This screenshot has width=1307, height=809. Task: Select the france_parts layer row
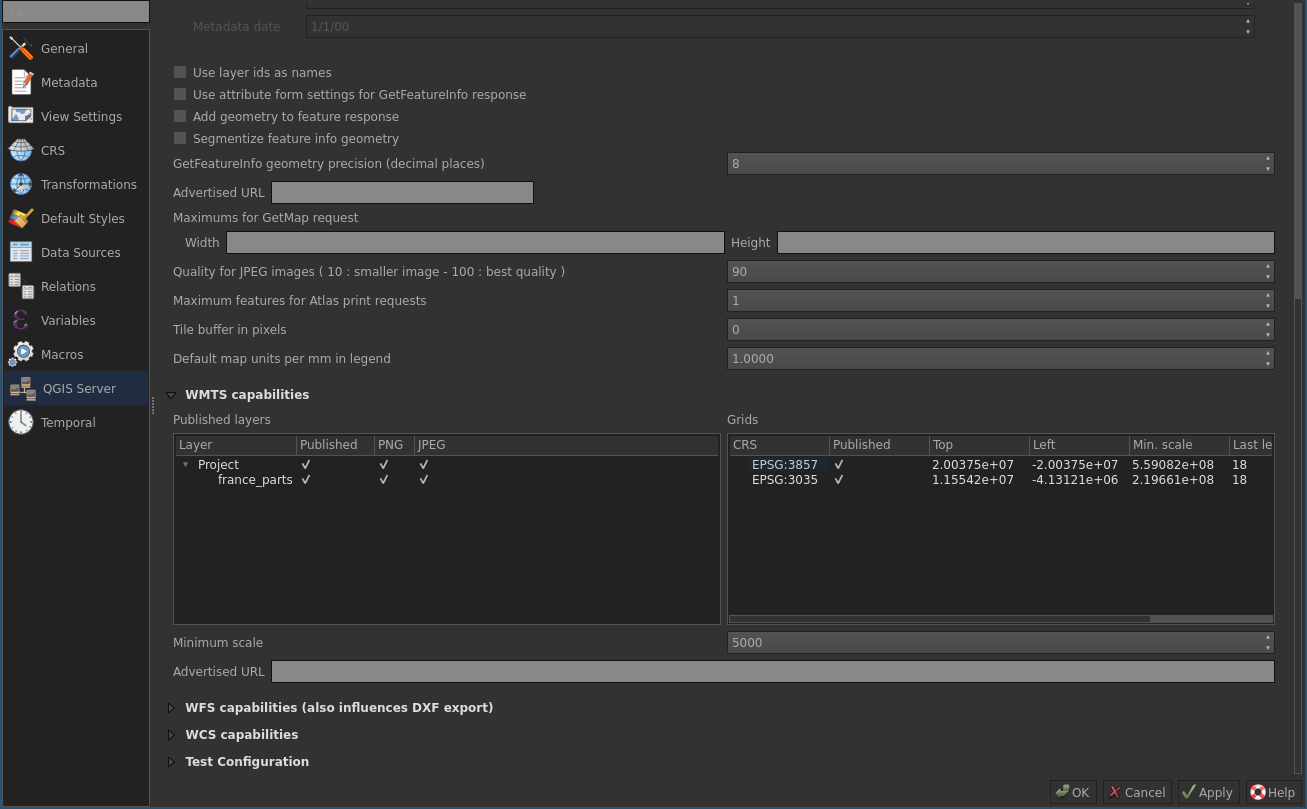[x=255, y=479]
